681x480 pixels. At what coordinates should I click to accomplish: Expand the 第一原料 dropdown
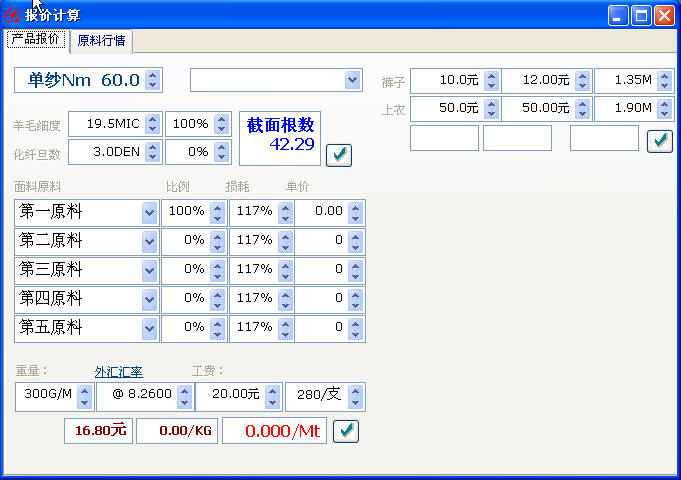(x=149, y=213)
